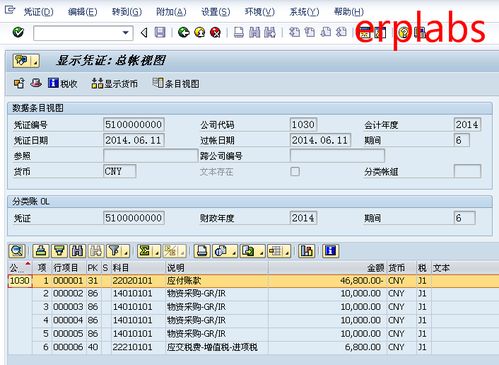The image size is (499, 365).
Task: Open the 环境(V) menu
Action: (x=260, y=12)
